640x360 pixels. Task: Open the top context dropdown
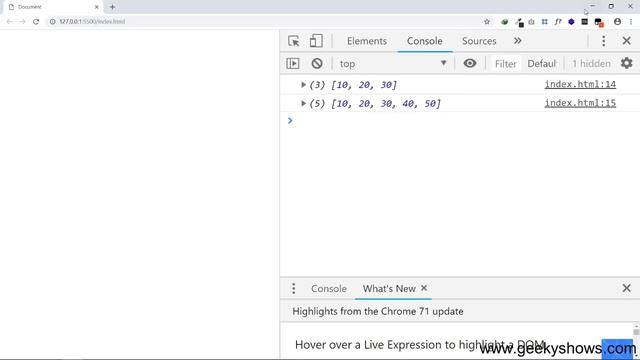[x=393, y=64]
